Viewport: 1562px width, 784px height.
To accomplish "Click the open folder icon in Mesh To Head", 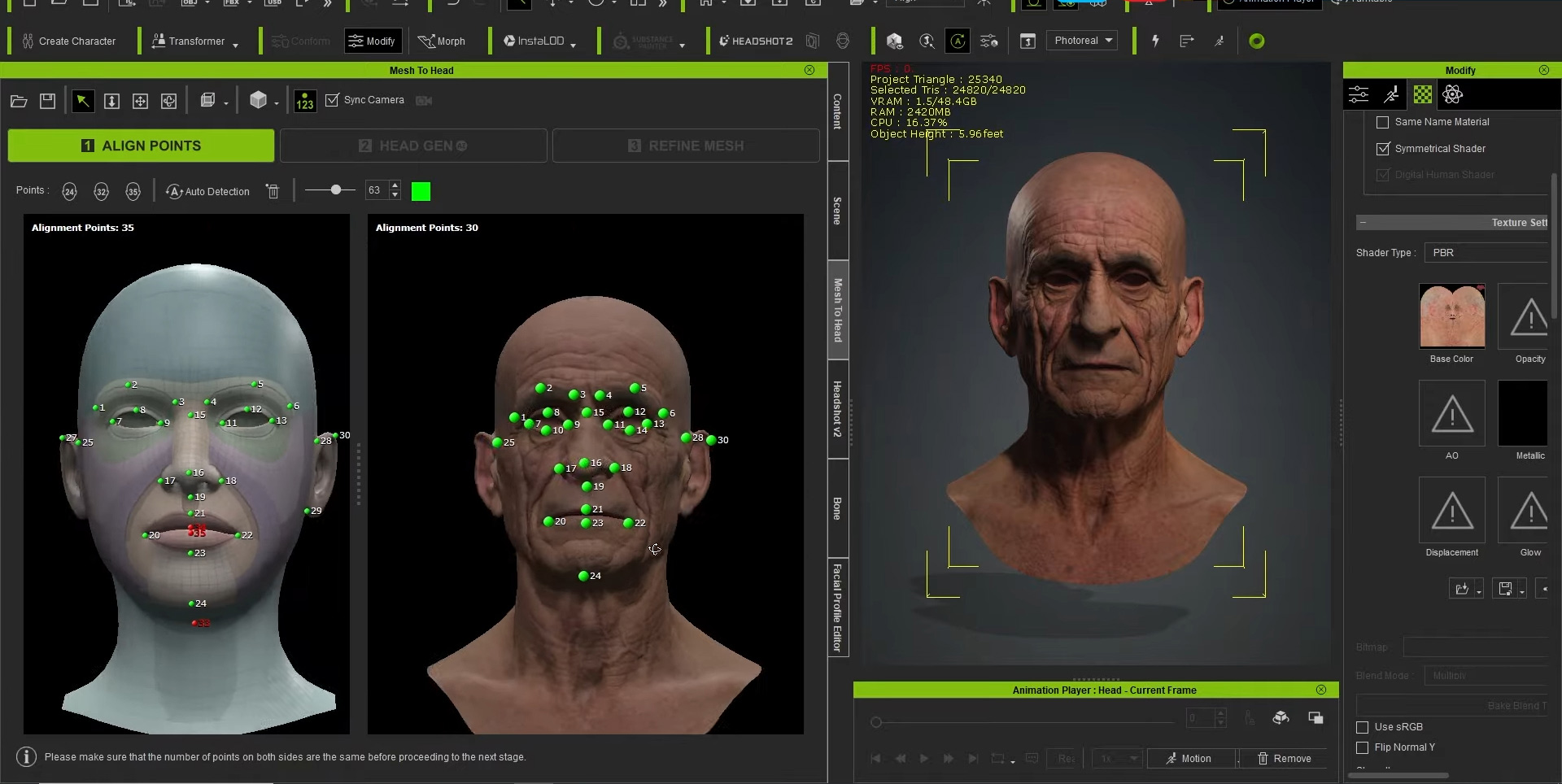I will [x=19, y=101].
